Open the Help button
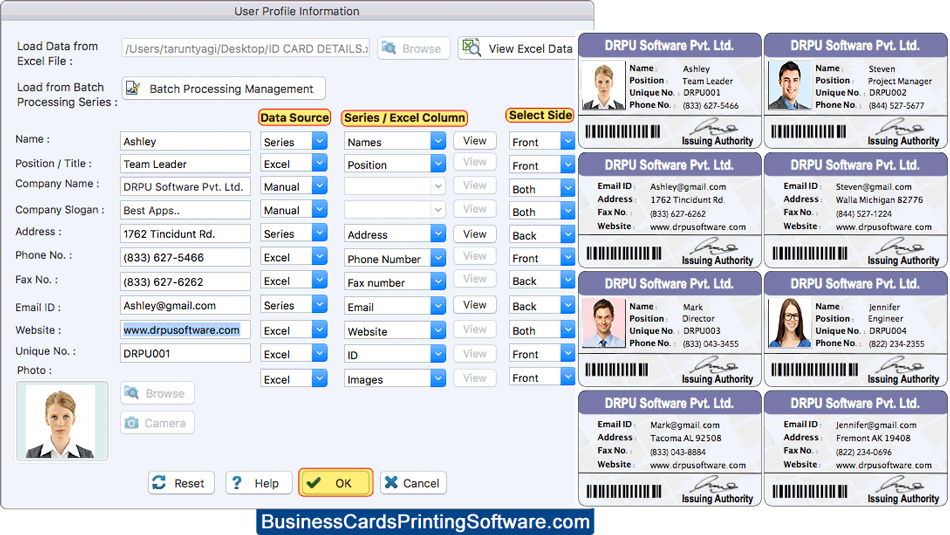 (x=259, y=483)
